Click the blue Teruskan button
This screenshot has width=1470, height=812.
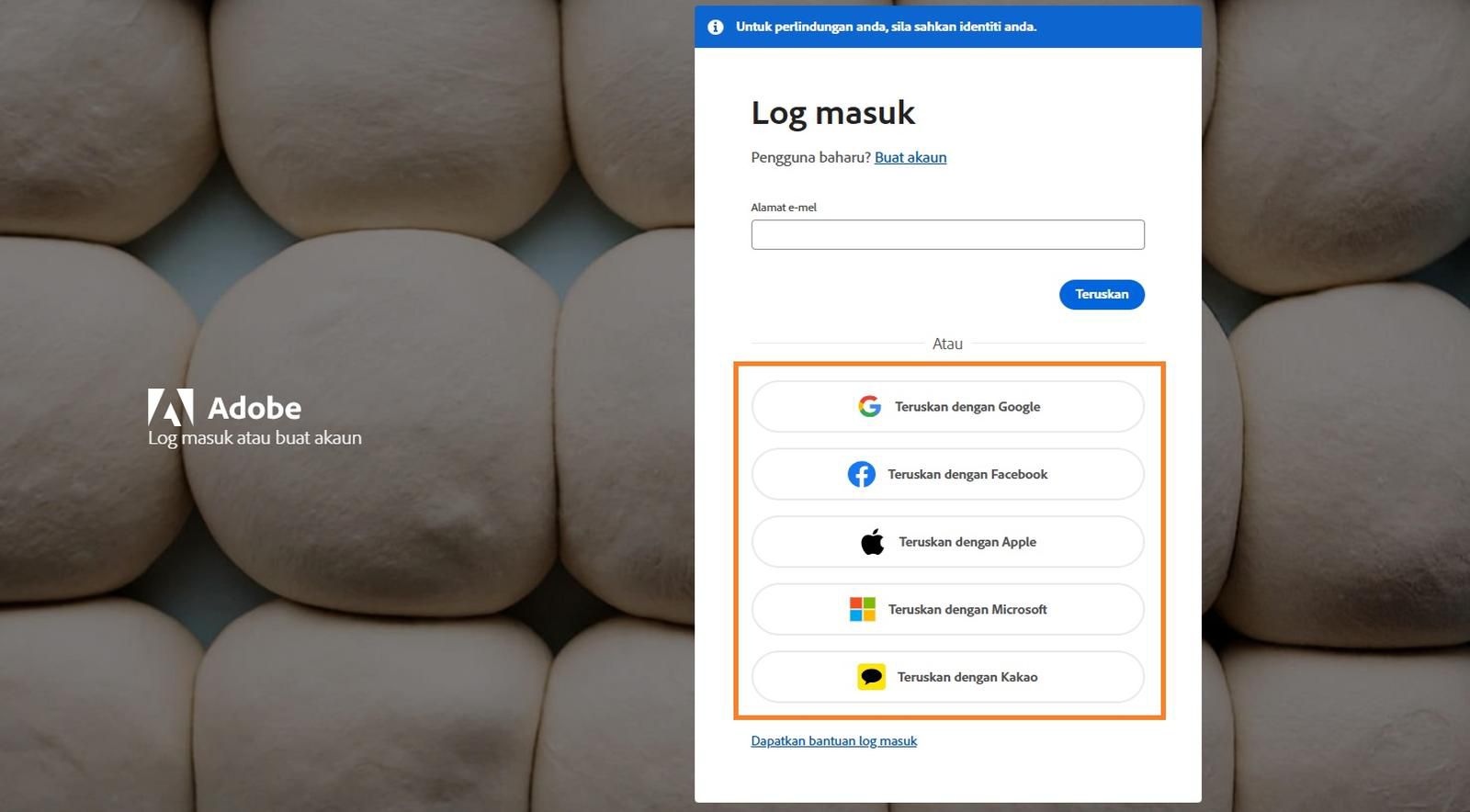coord(1102,294)
